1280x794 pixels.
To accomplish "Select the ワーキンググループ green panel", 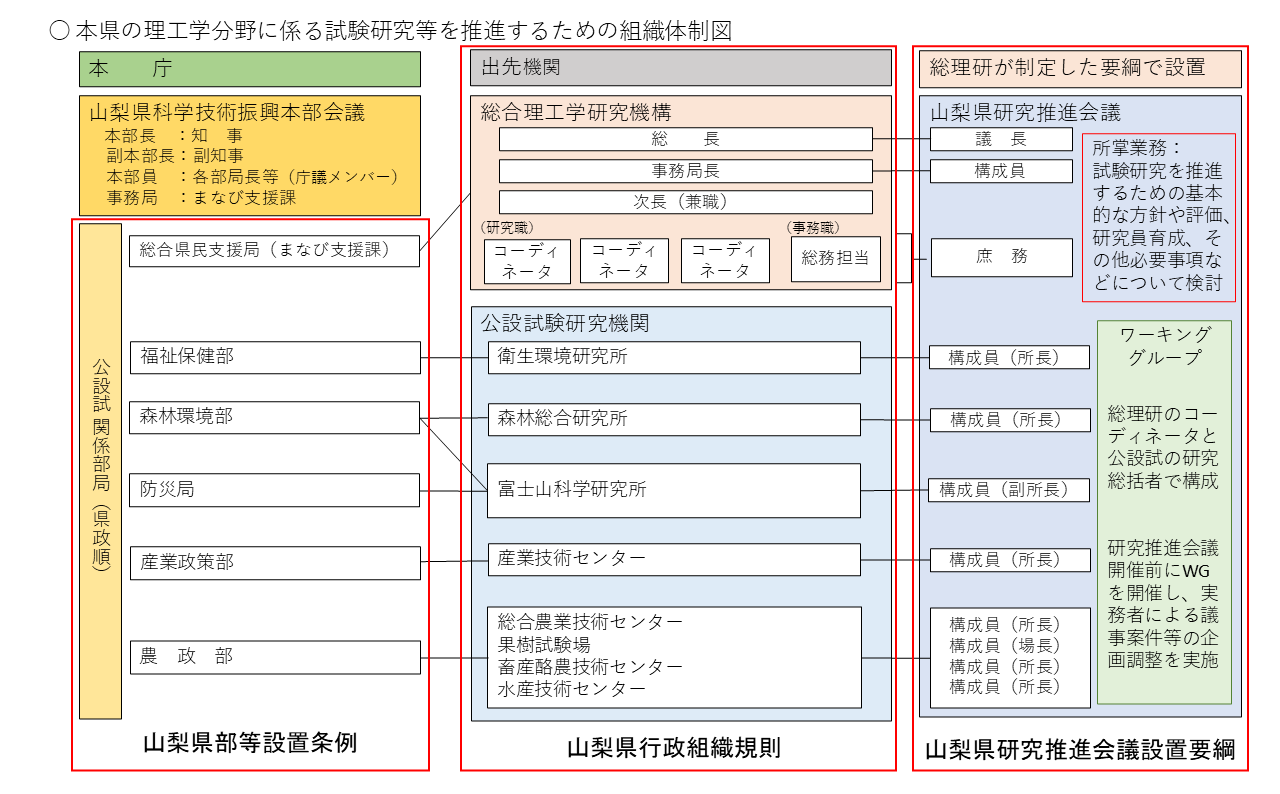I will 1164,512.
